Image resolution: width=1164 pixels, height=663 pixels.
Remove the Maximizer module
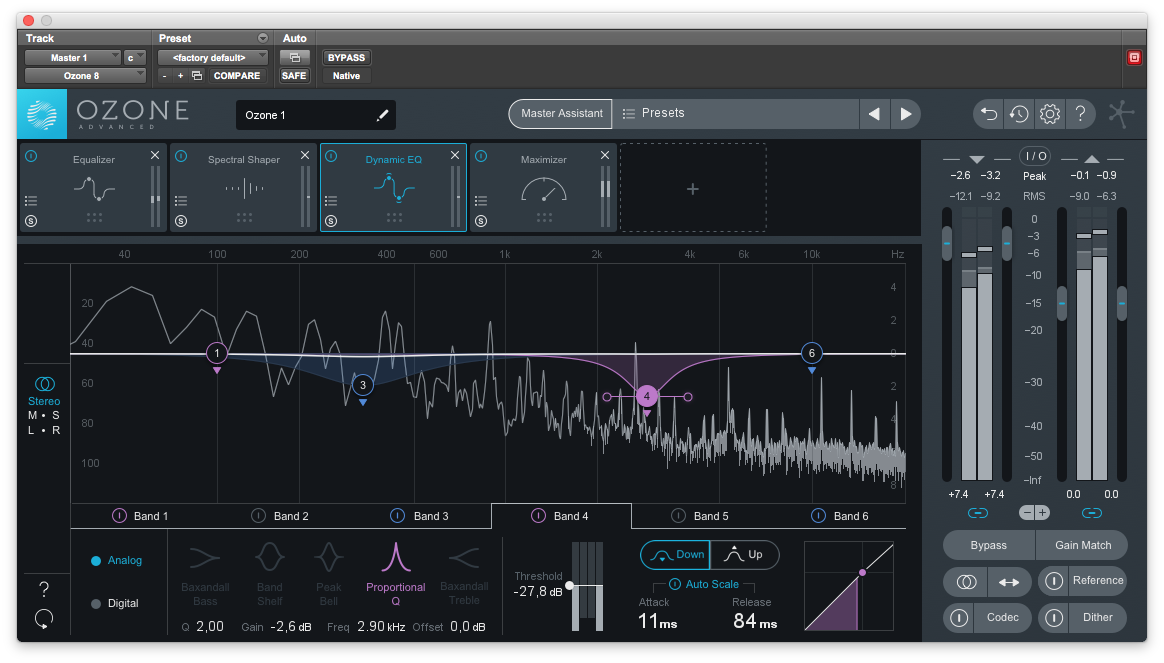coord(605,155)
